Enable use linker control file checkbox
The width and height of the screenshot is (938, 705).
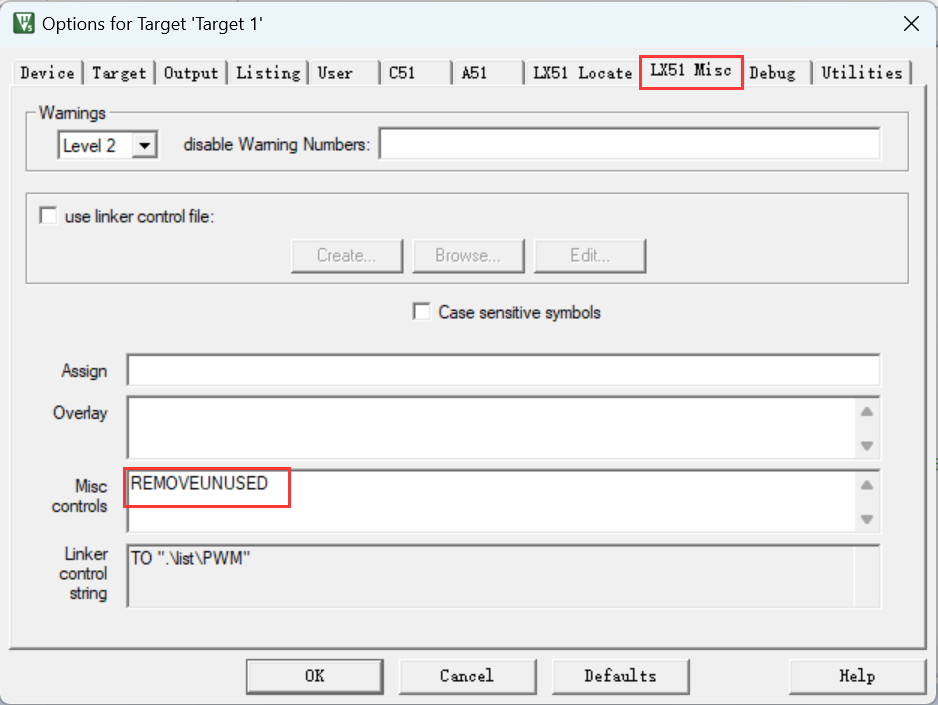pyautogui.click(x=48, y=215)
